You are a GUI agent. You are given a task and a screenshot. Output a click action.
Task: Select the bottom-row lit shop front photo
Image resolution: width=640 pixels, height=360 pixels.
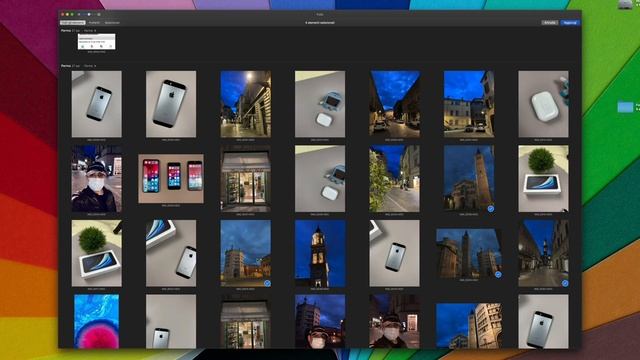[246, 321]
